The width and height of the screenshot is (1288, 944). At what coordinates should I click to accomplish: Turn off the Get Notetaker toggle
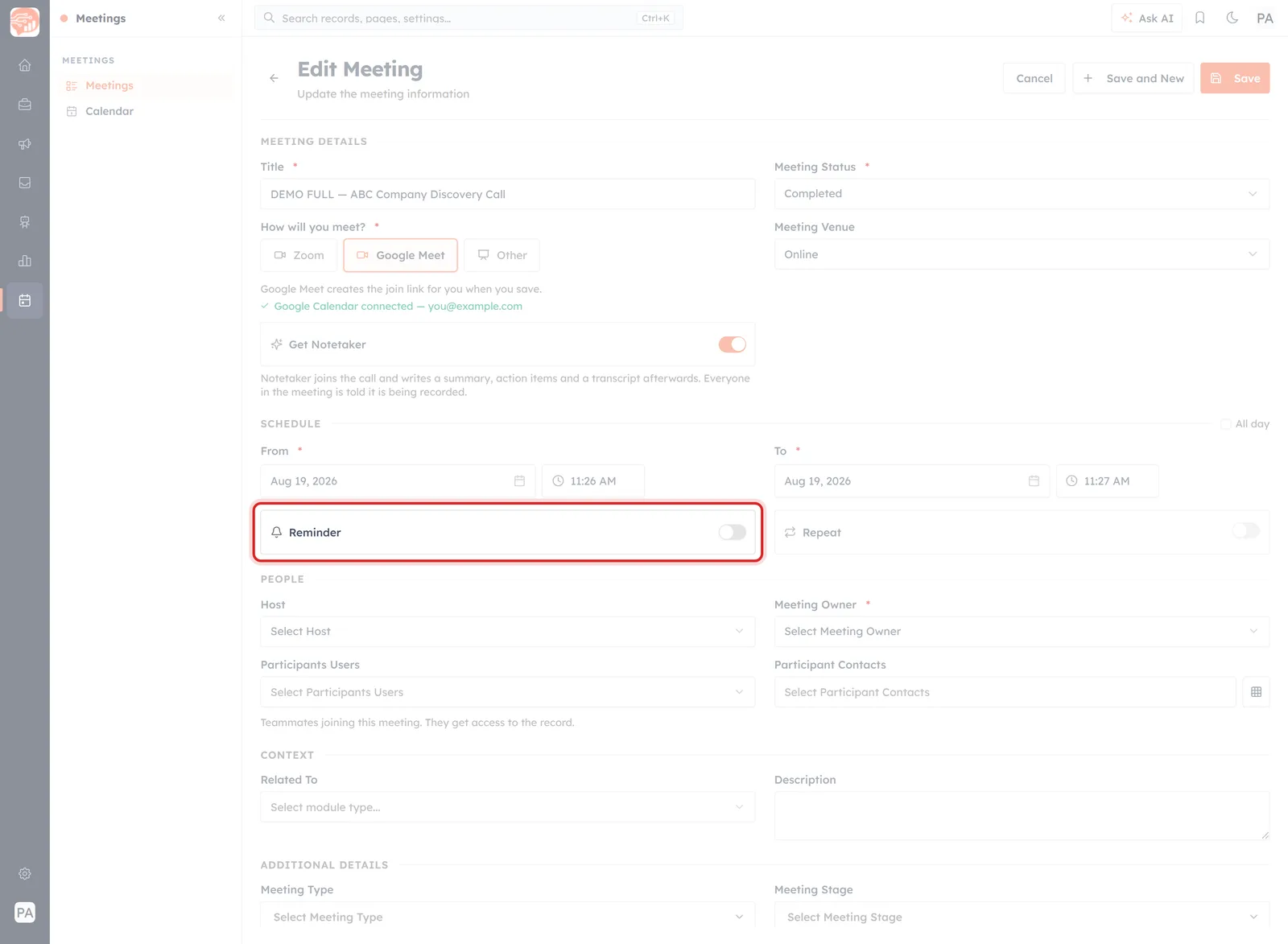point(732,344)
